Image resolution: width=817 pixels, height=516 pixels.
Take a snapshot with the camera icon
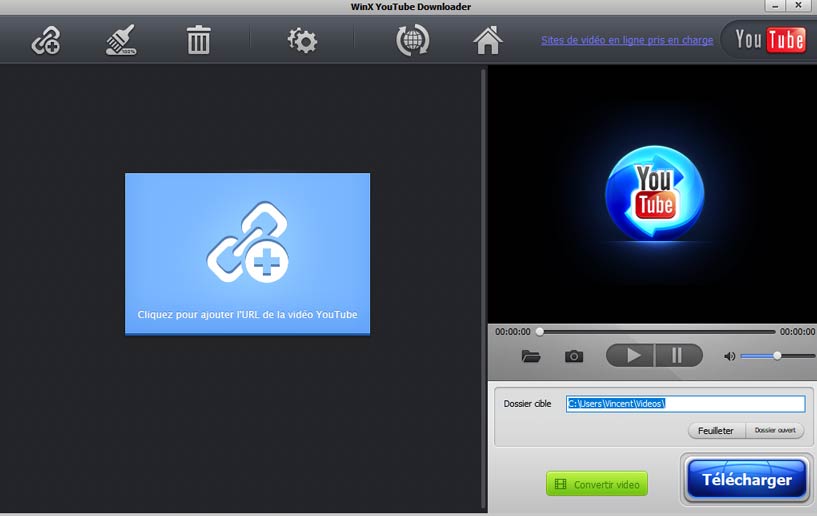574,357
